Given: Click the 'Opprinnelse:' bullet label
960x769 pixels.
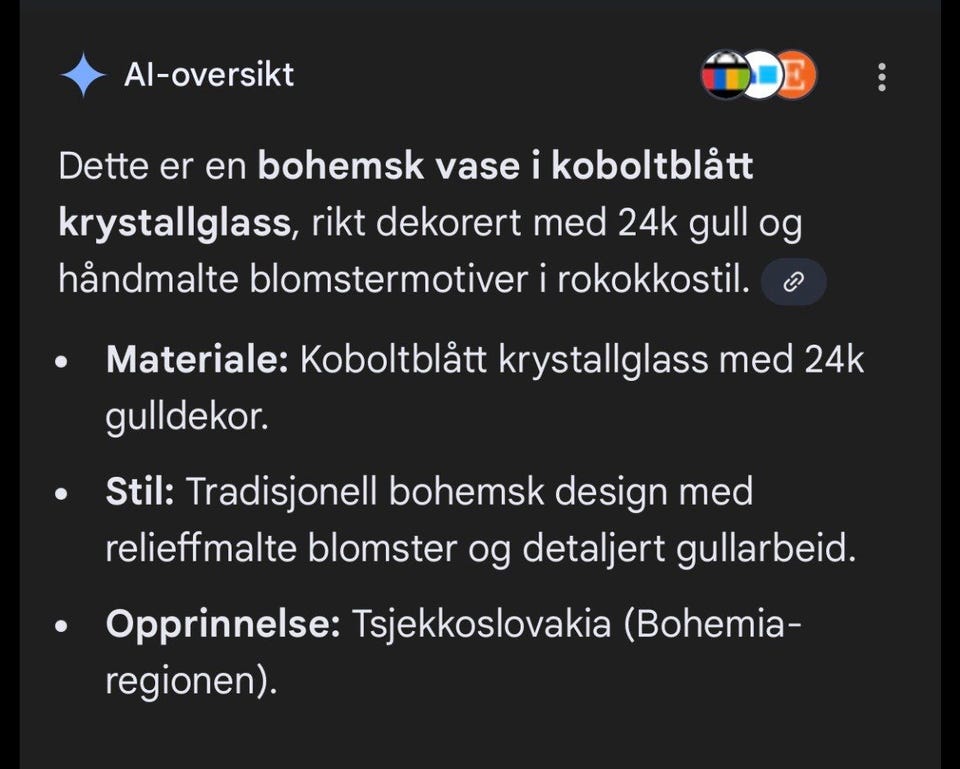Looking at the screenshot, I should tap(223, 625).
